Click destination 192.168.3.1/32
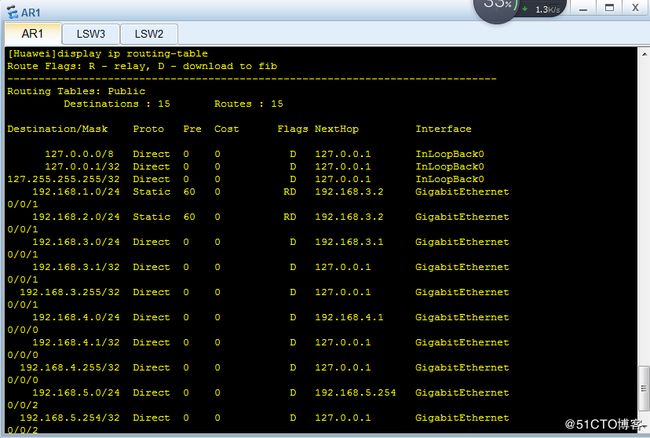The width and height of the screenshot is (650, 438). tap(76, 267)
